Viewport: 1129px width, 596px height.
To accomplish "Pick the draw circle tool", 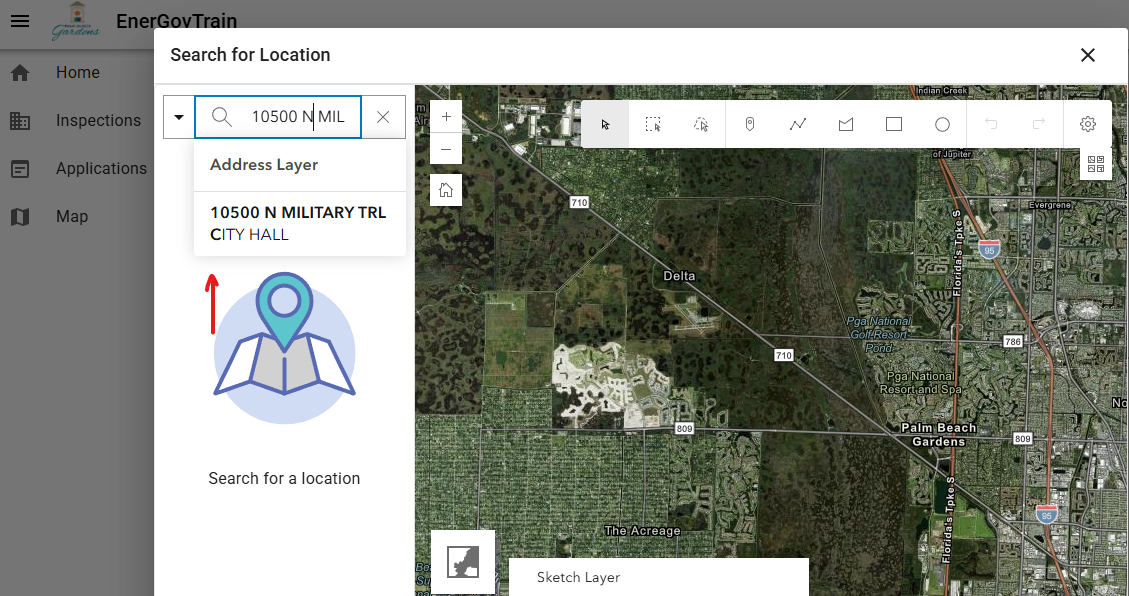I will click(942, 124).
